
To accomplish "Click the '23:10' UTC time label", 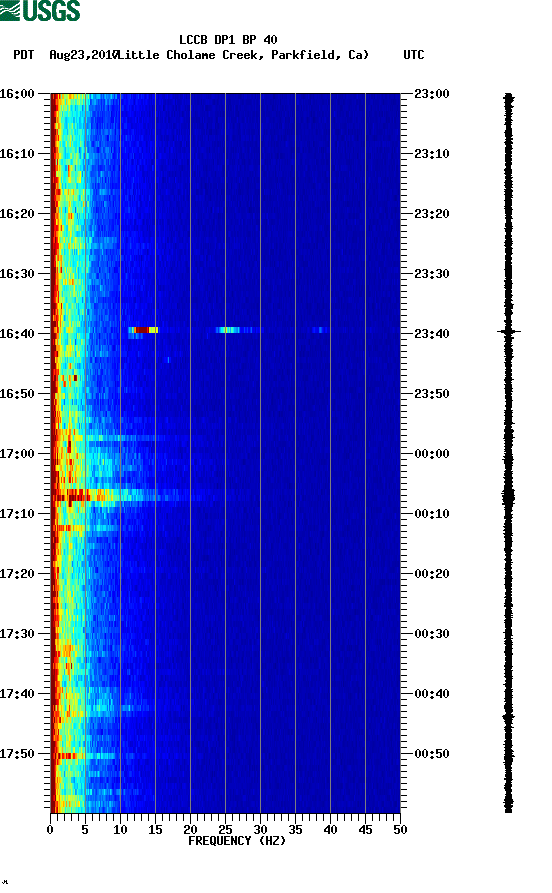I will (x=432, y=154).
